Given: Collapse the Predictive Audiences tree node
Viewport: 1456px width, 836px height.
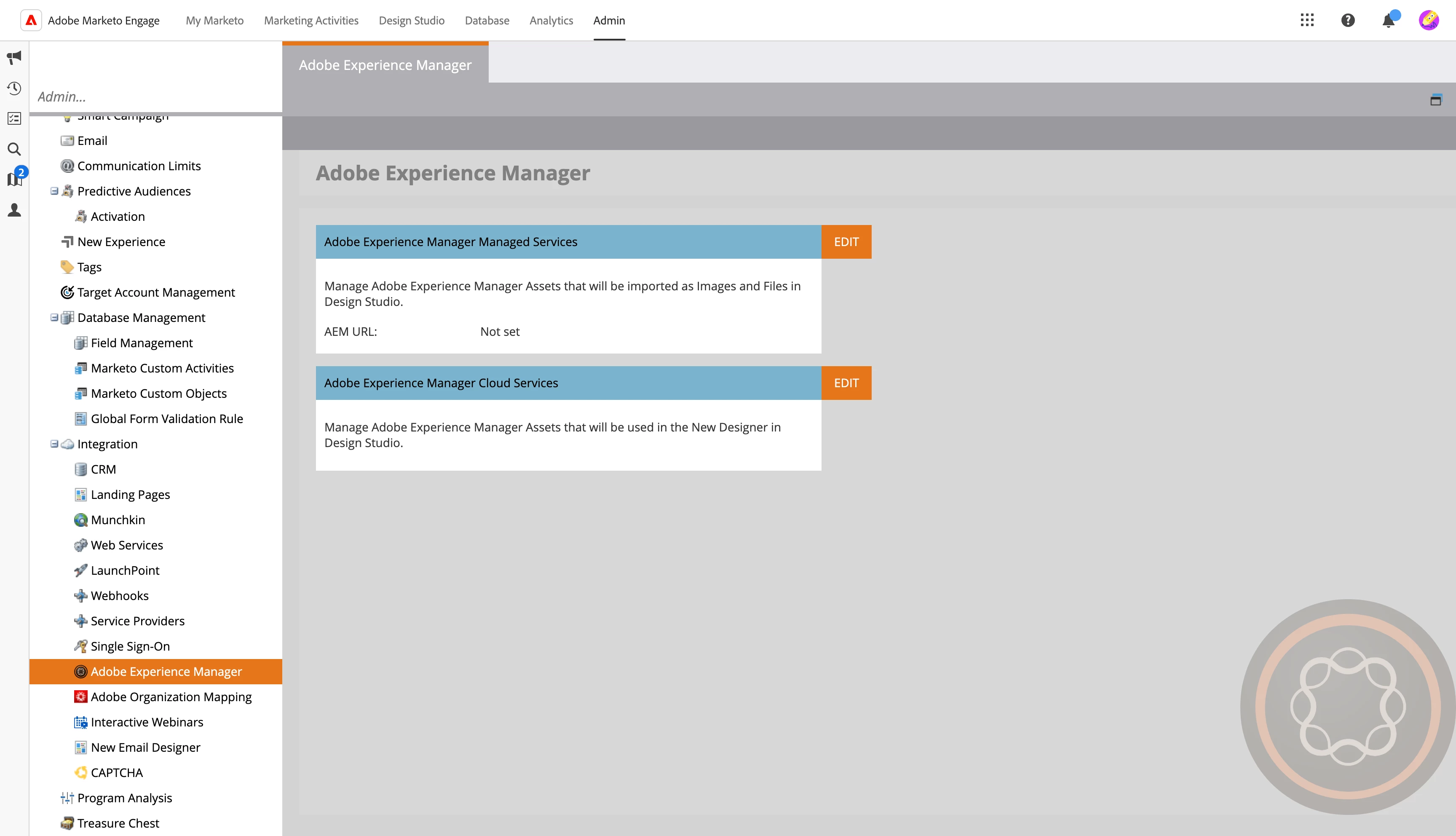Looking at the screenshot, I should (54, 191).
